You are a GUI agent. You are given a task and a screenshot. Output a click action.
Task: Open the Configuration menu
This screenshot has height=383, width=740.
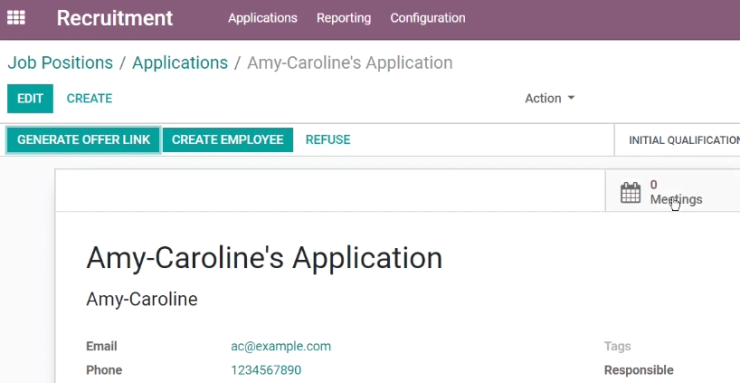tap(428, 18)
